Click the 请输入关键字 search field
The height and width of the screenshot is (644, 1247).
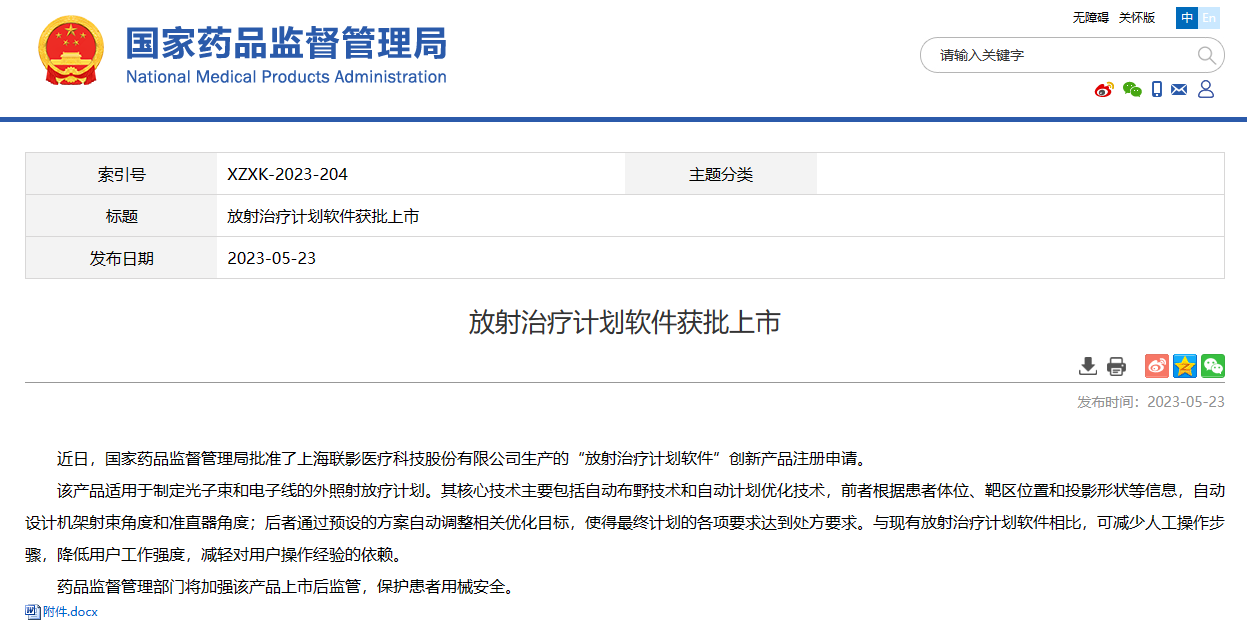(1060, 55)
